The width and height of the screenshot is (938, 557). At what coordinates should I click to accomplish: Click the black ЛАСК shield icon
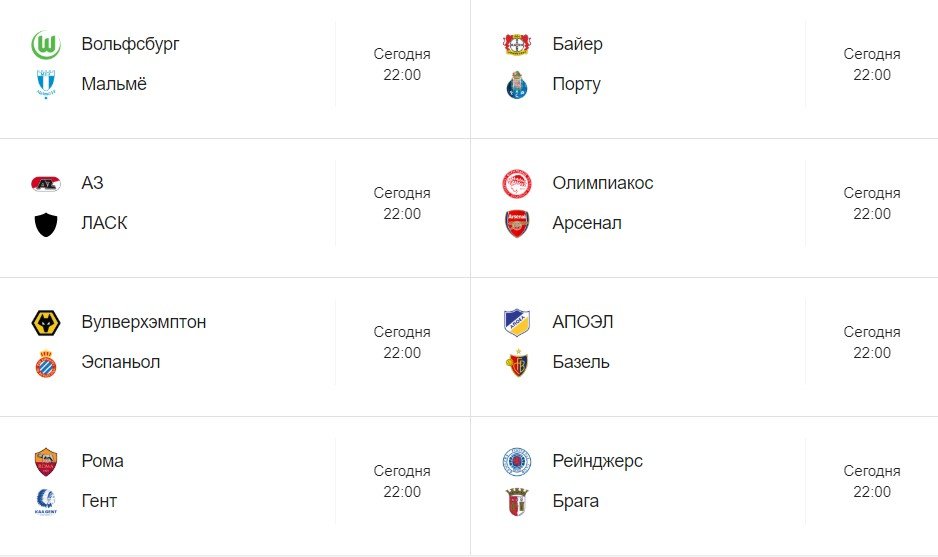(x=46, y=224)
